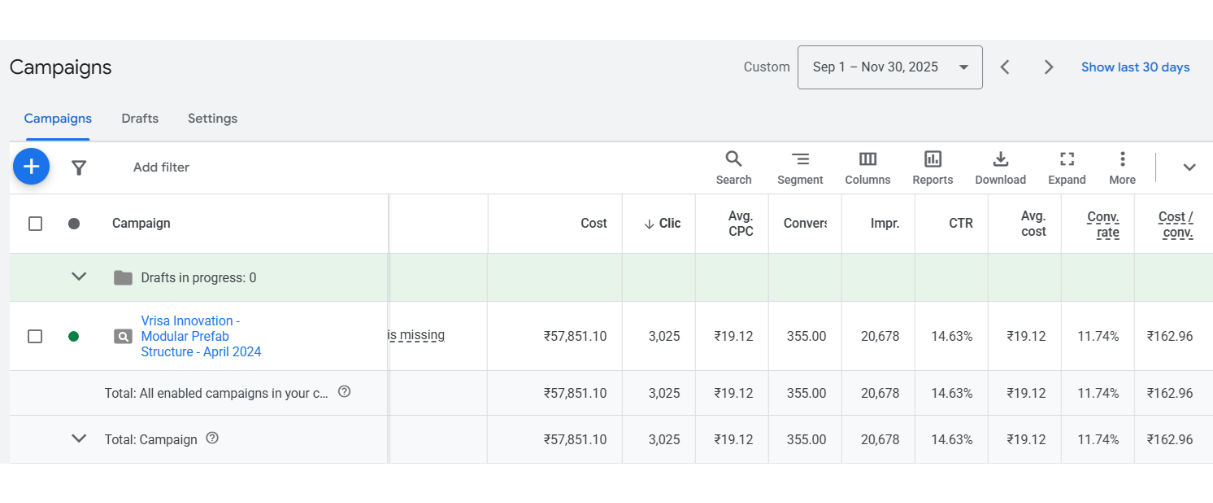Open the Search tool in toolbar
The height and width of the screenshot is (503, 1213).
point(733,167)
